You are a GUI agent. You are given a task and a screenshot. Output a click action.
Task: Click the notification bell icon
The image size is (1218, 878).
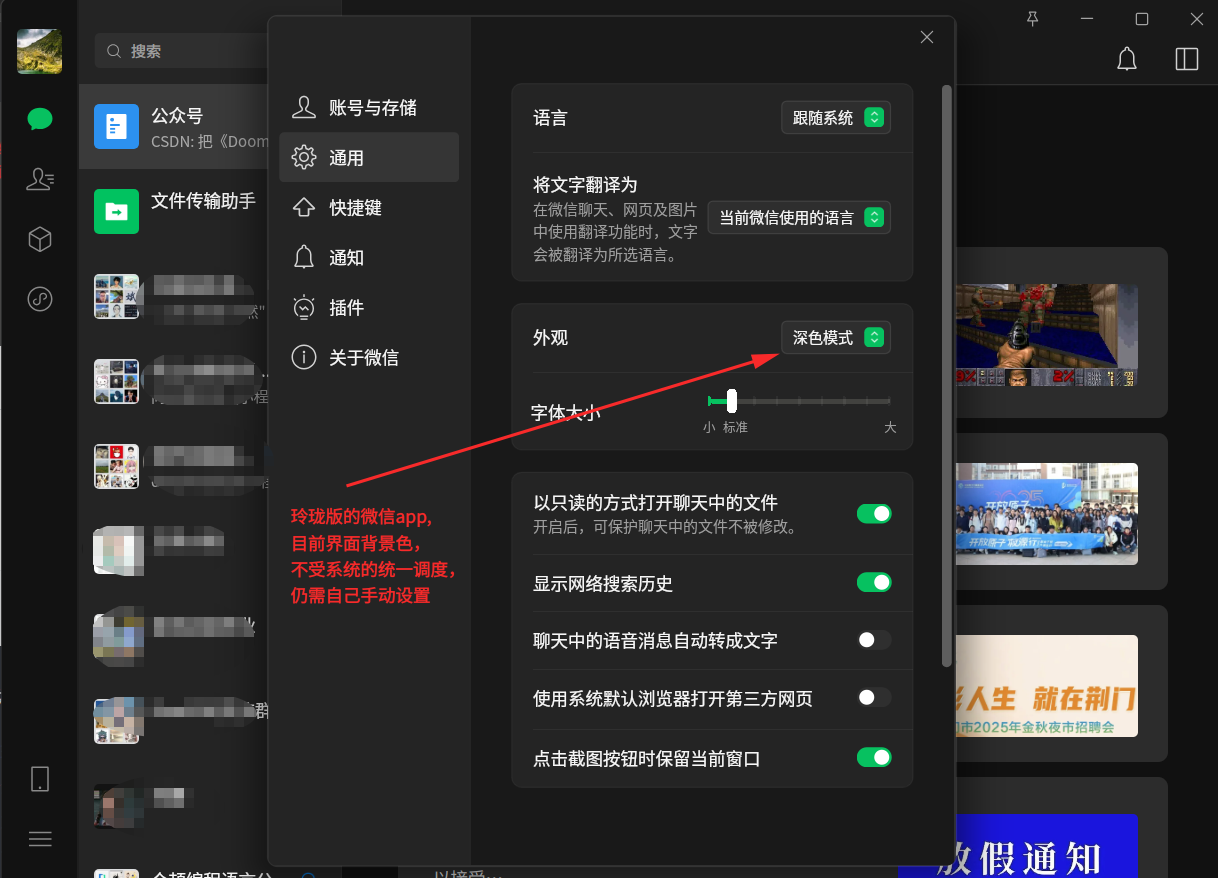click(x=1127, y=59)
